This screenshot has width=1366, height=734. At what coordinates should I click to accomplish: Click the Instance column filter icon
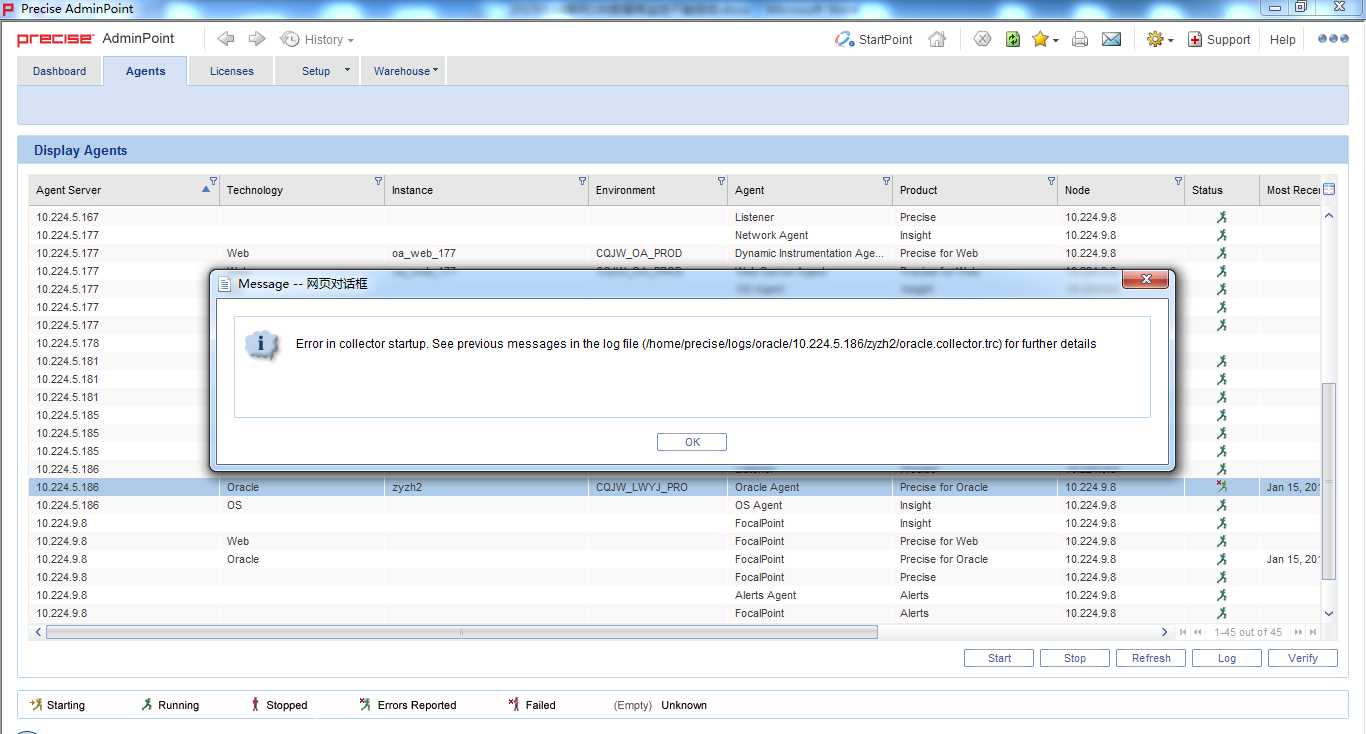pyautogui.click(x=582, y=181)
